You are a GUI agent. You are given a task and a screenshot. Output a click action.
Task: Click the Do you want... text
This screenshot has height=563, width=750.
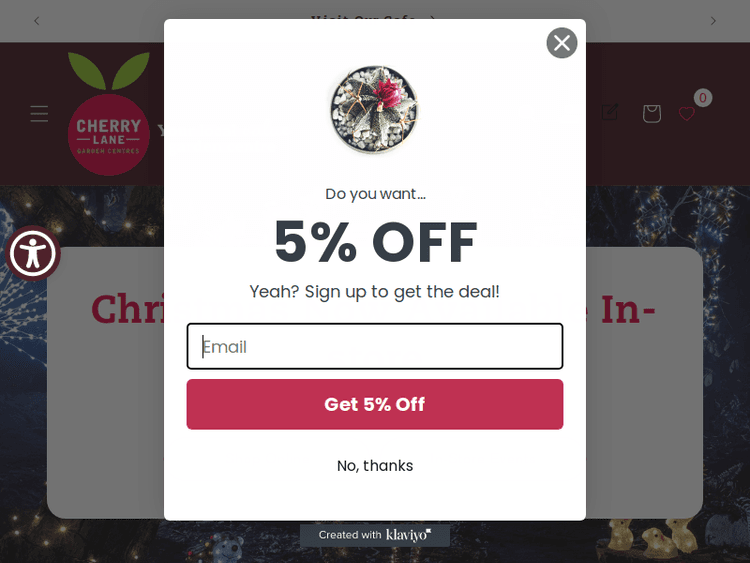tap(375, 194)
